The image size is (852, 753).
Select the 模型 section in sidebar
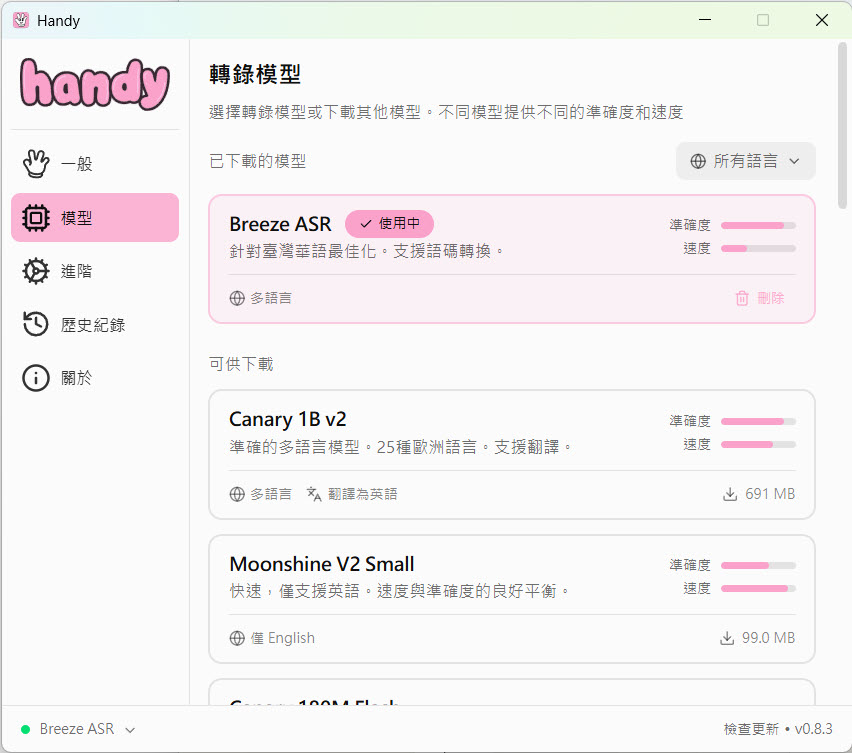95,217
